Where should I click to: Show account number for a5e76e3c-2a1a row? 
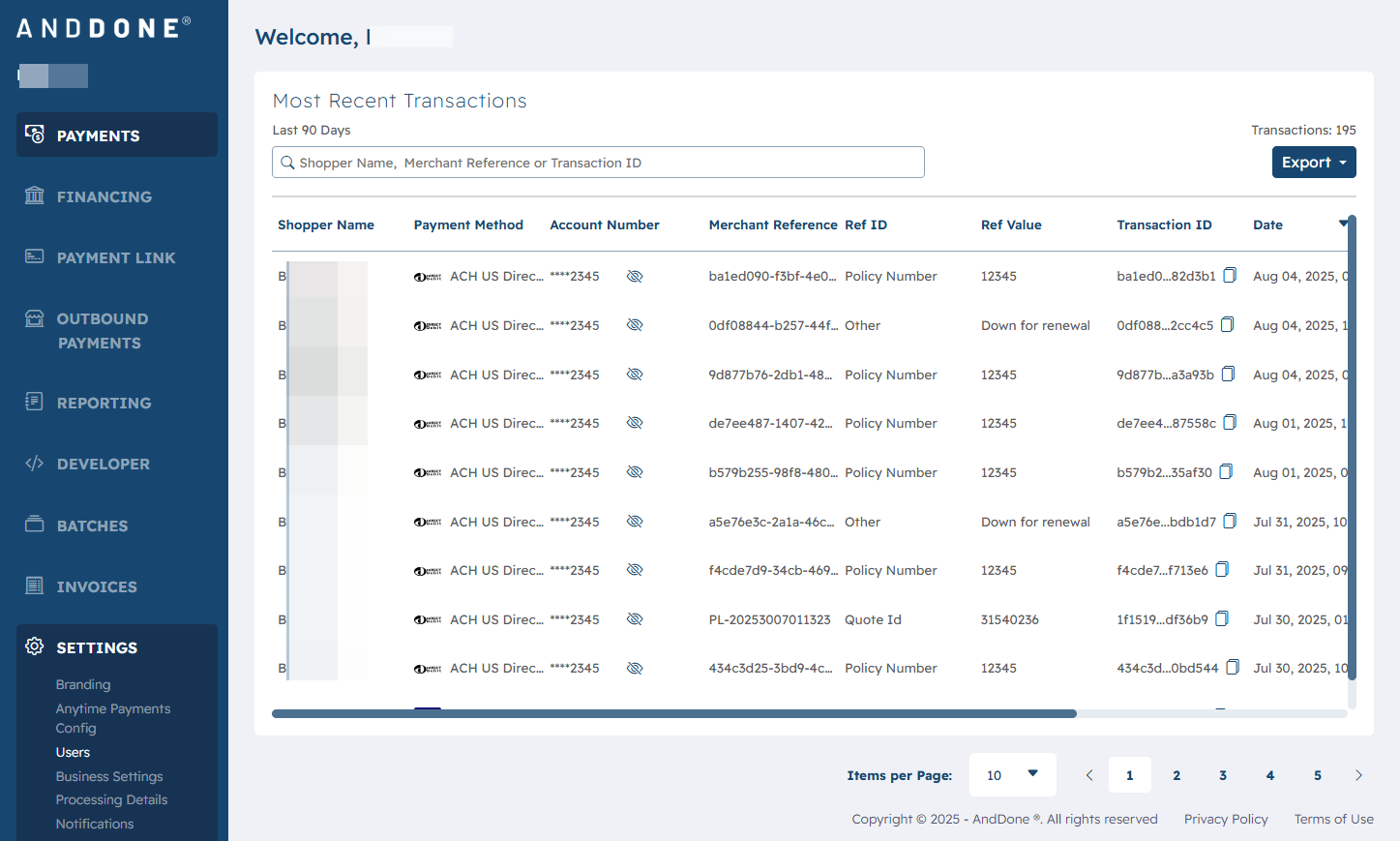coord(635,522)
